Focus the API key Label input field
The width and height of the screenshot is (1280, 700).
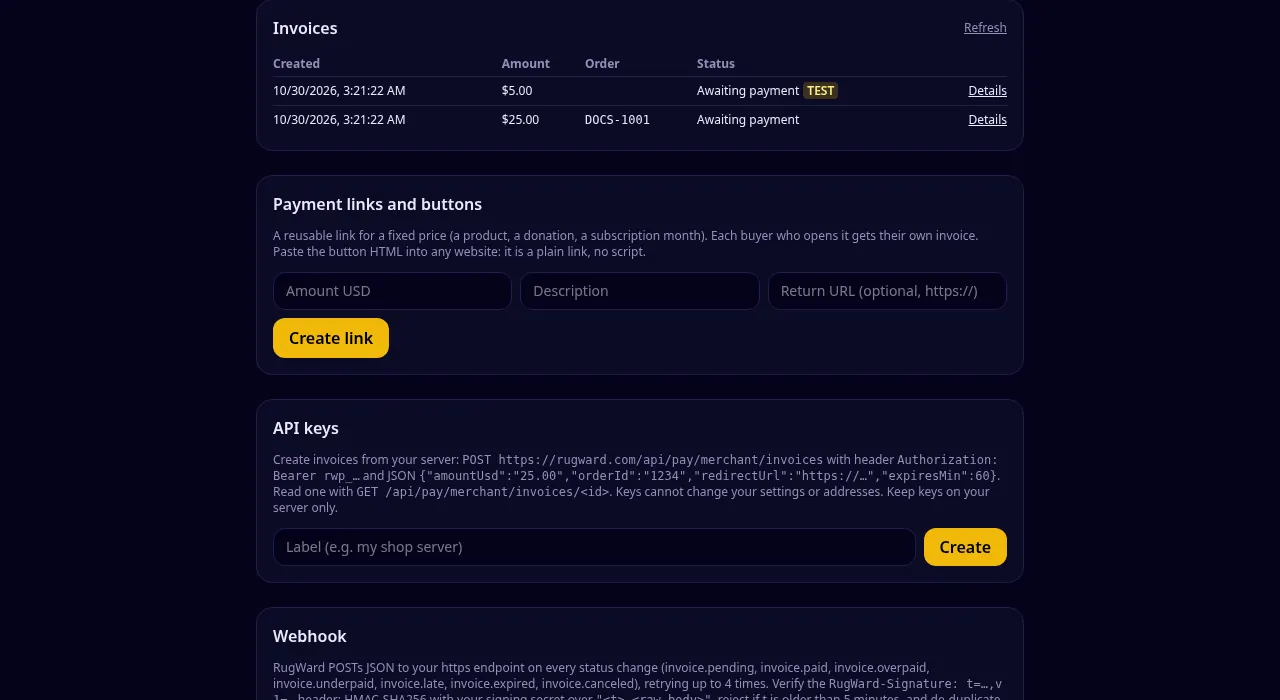tap(594, 547)
